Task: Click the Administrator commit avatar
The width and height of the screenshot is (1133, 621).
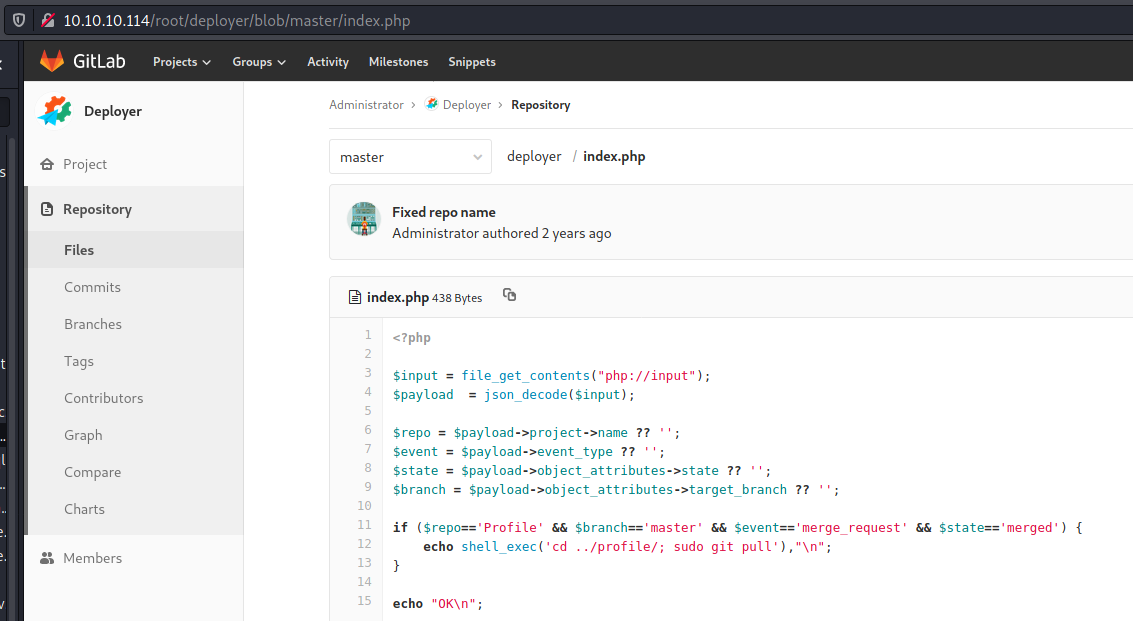Action: pyautogui.click(x=364, y=219)
